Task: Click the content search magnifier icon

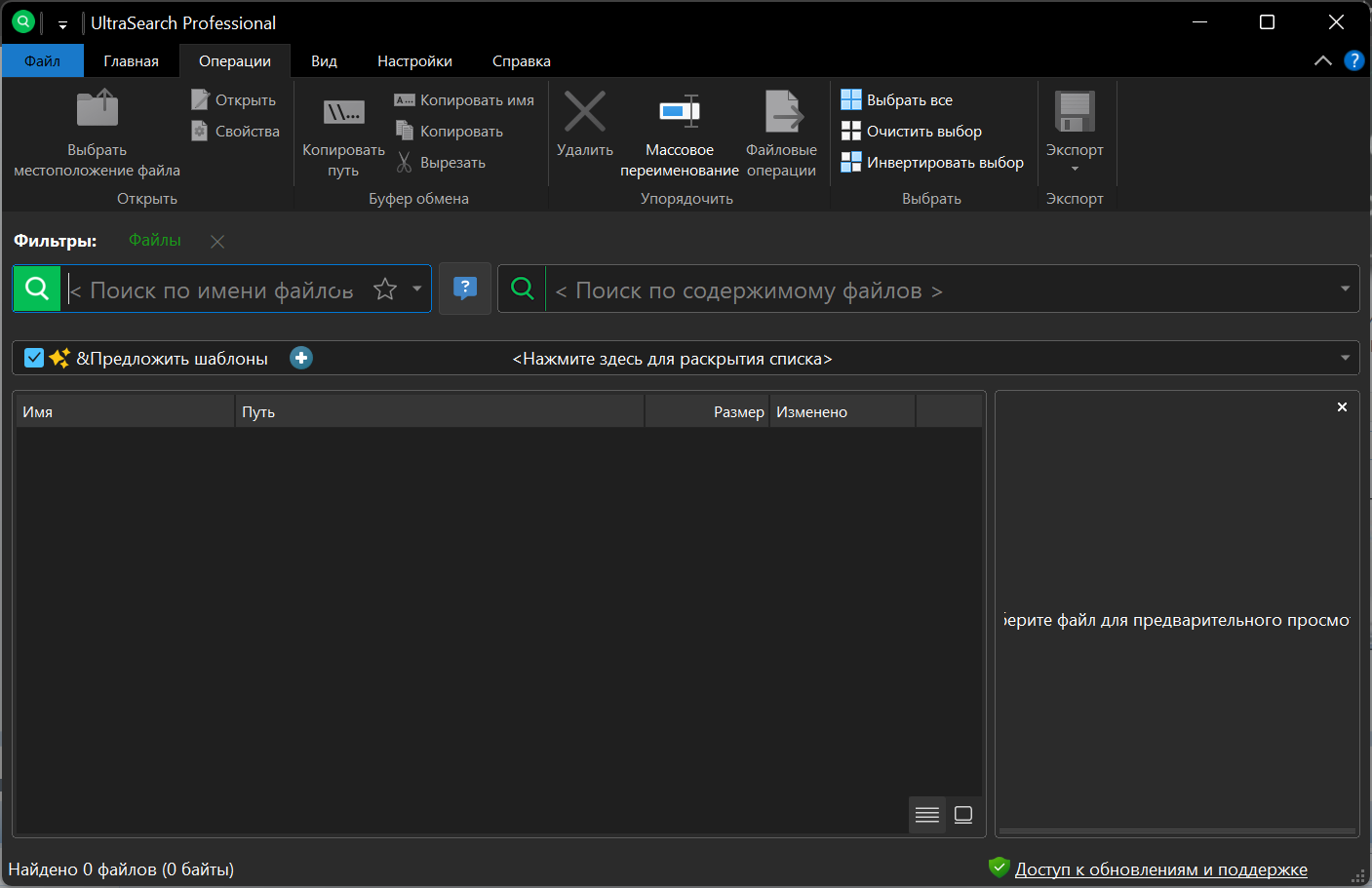Action: (x=523, y=289)
